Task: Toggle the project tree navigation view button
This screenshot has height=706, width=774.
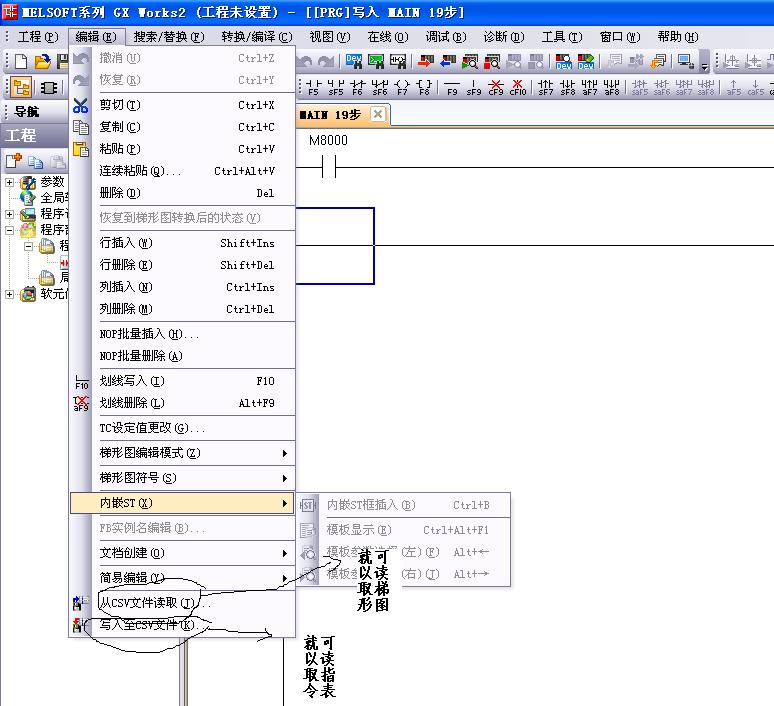Action: pos(20,87)
